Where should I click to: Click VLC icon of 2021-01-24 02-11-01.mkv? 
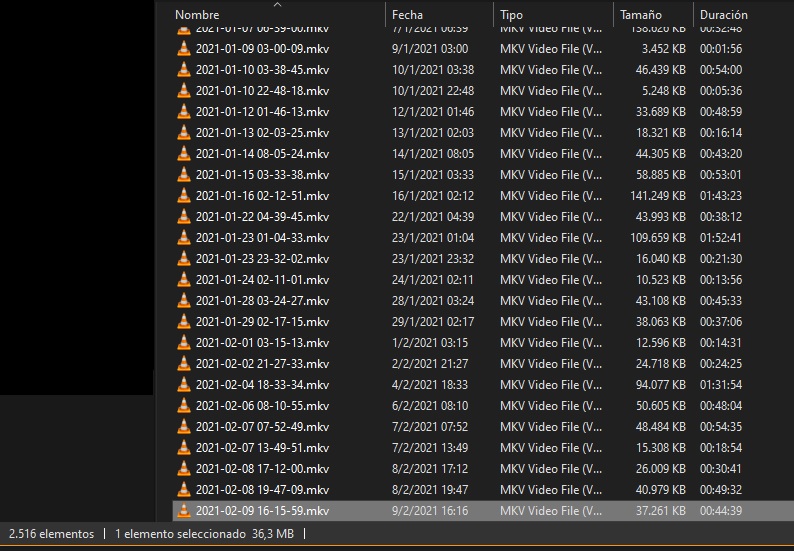pos(184,280)
